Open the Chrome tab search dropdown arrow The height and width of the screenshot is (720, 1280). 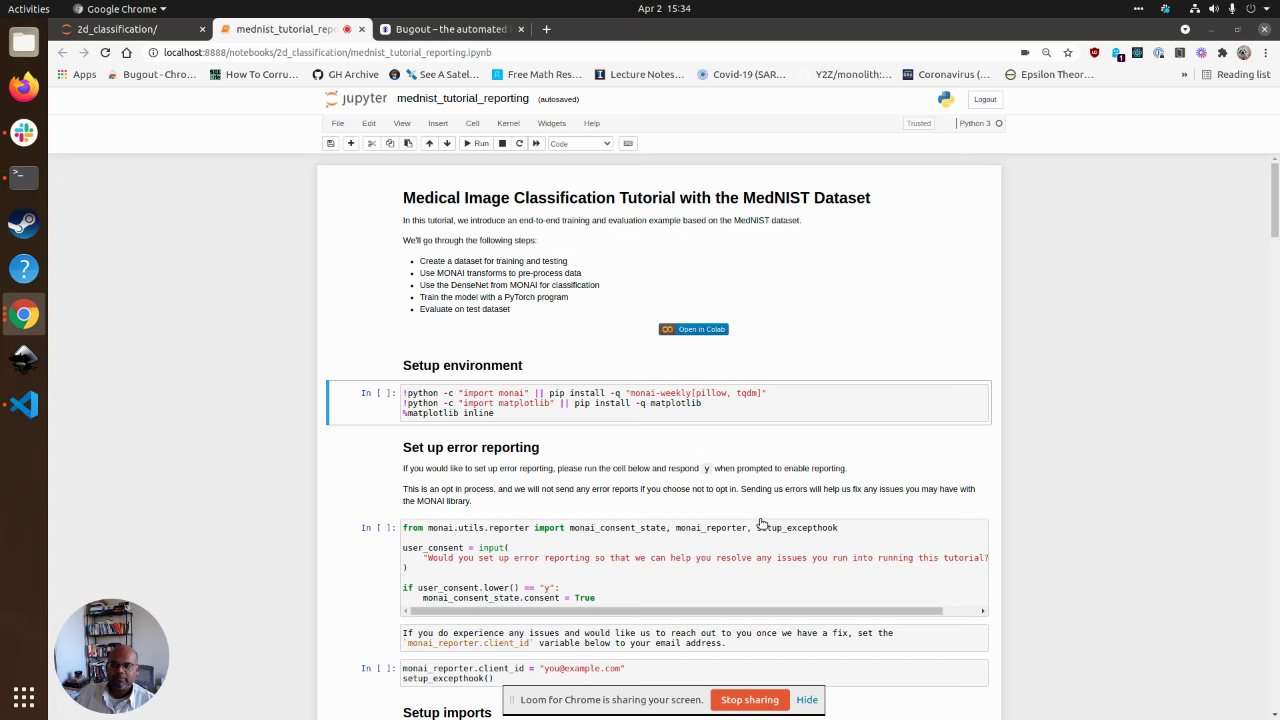click(x=1185, y=29)
